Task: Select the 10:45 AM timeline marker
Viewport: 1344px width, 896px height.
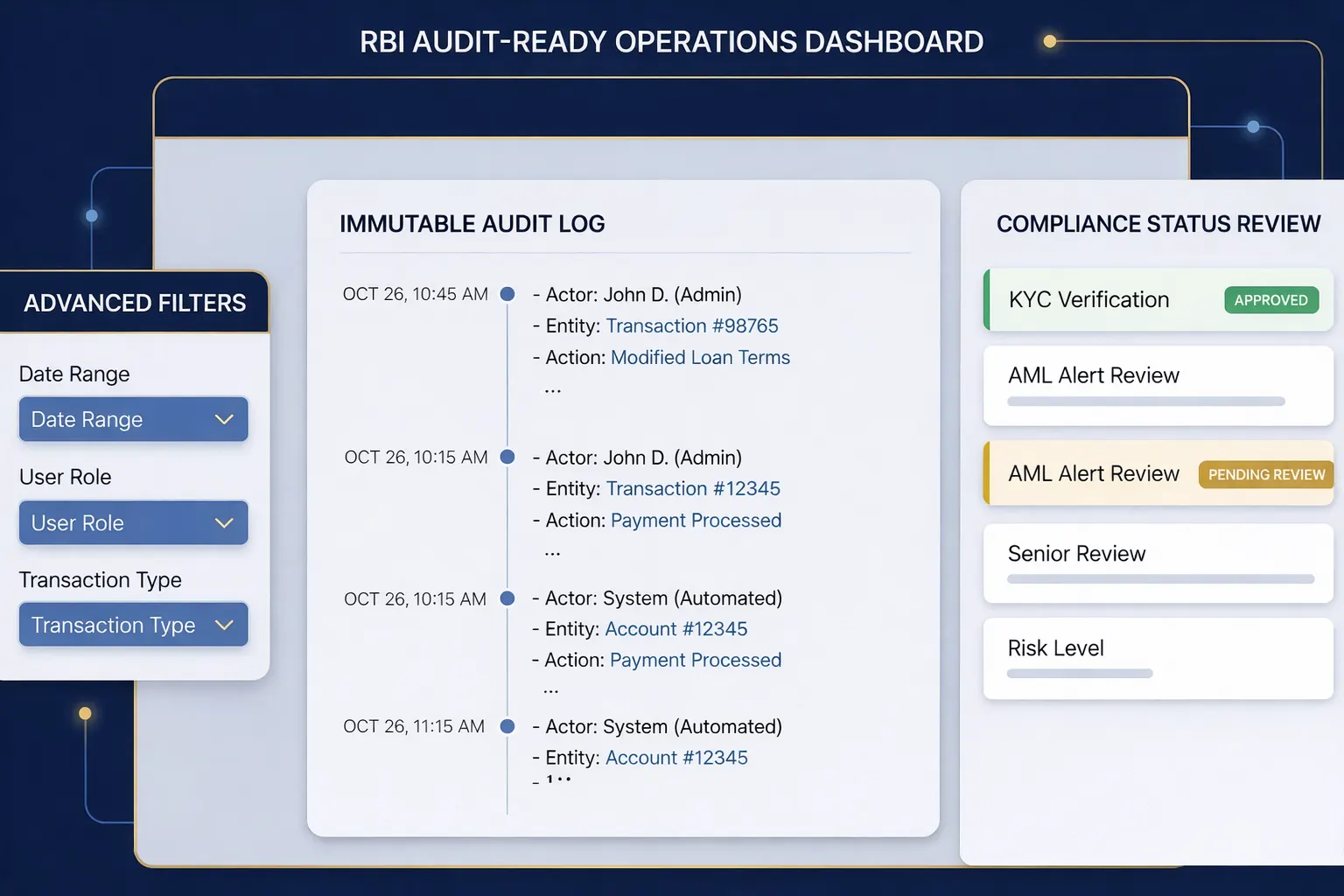Action: pos(507,294)
